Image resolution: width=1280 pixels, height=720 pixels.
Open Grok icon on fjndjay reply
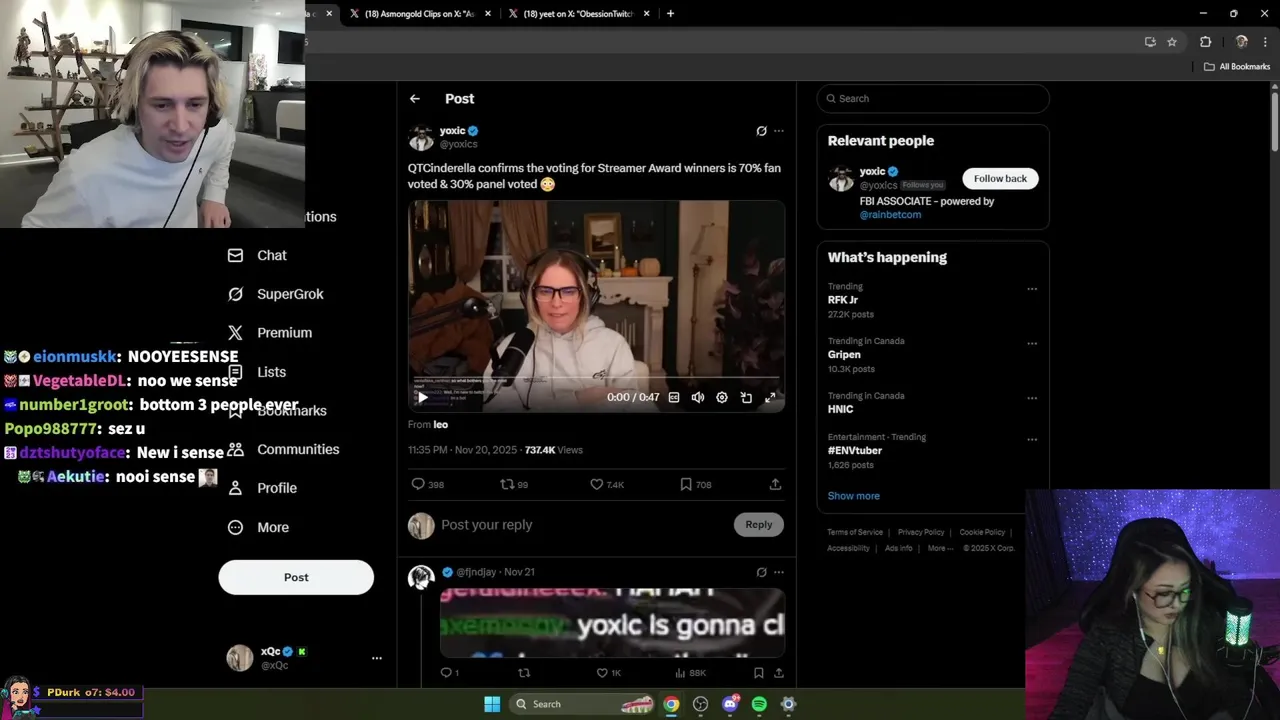(x=761, y=572)
